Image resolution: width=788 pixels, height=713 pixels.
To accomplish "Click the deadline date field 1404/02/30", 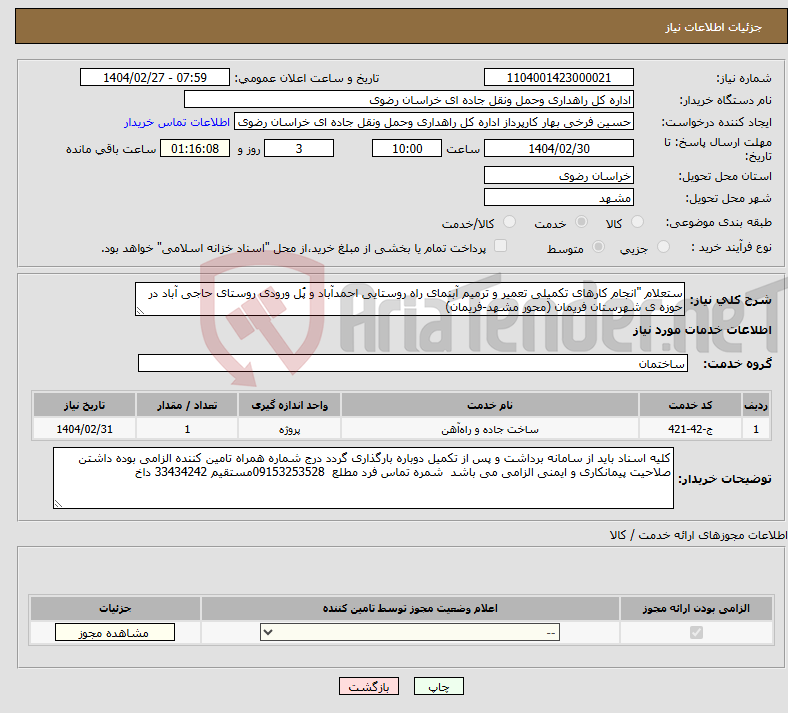I will click(558, 148).
